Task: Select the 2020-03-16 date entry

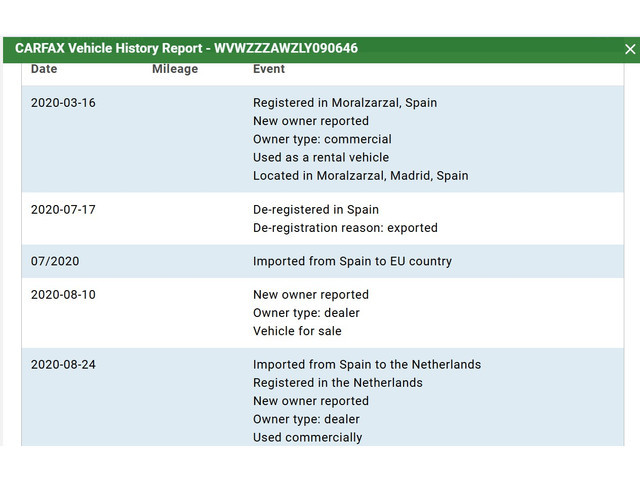Action: tap(63, 103)
